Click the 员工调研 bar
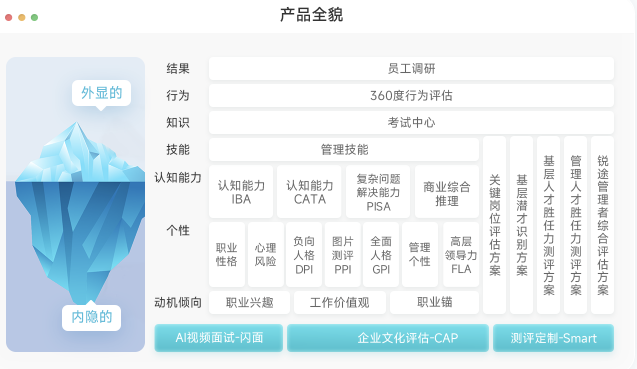 (x=411, y=69)
